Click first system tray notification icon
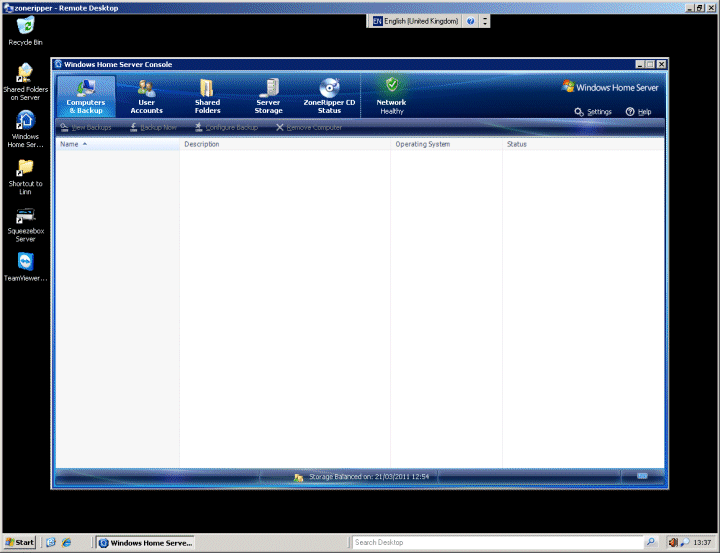 [673, 543]
